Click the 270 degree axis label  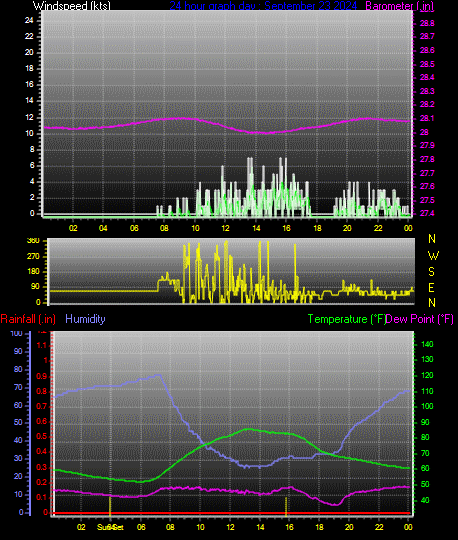[x=33, y=257]
